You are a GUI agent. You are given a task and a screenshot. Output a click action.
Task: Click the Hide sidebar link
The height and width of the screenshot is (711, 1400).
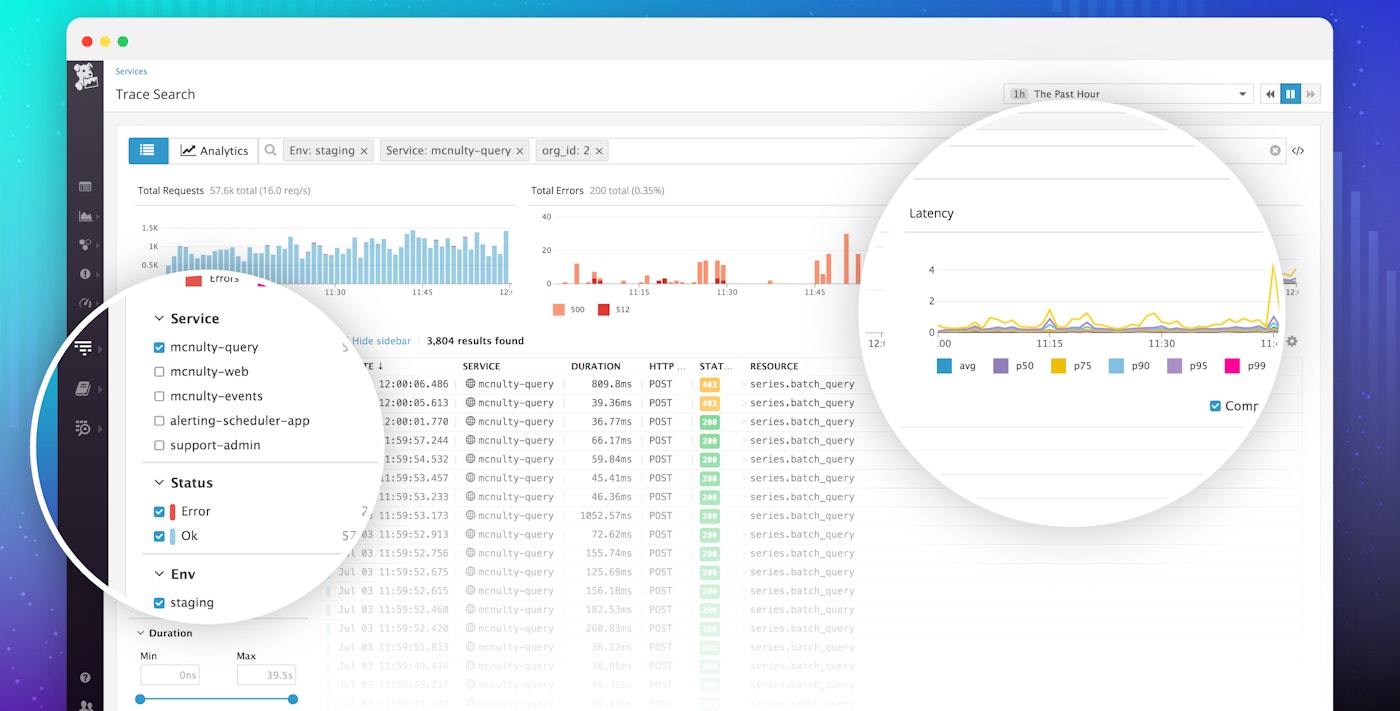pos(381,341)
